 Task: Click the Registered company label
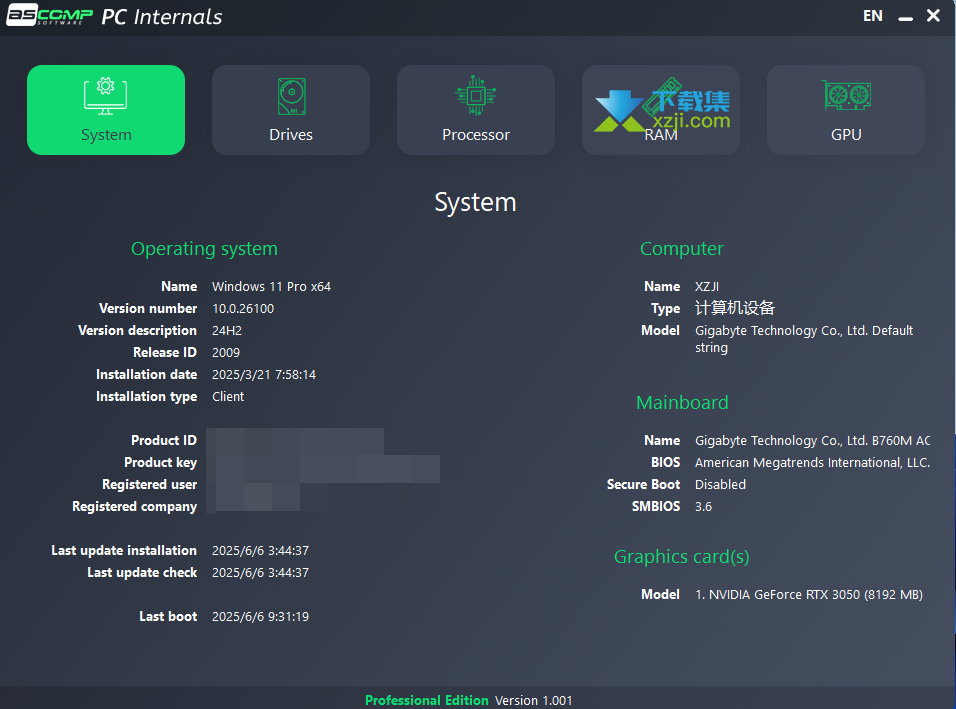(x=134, y=507)
